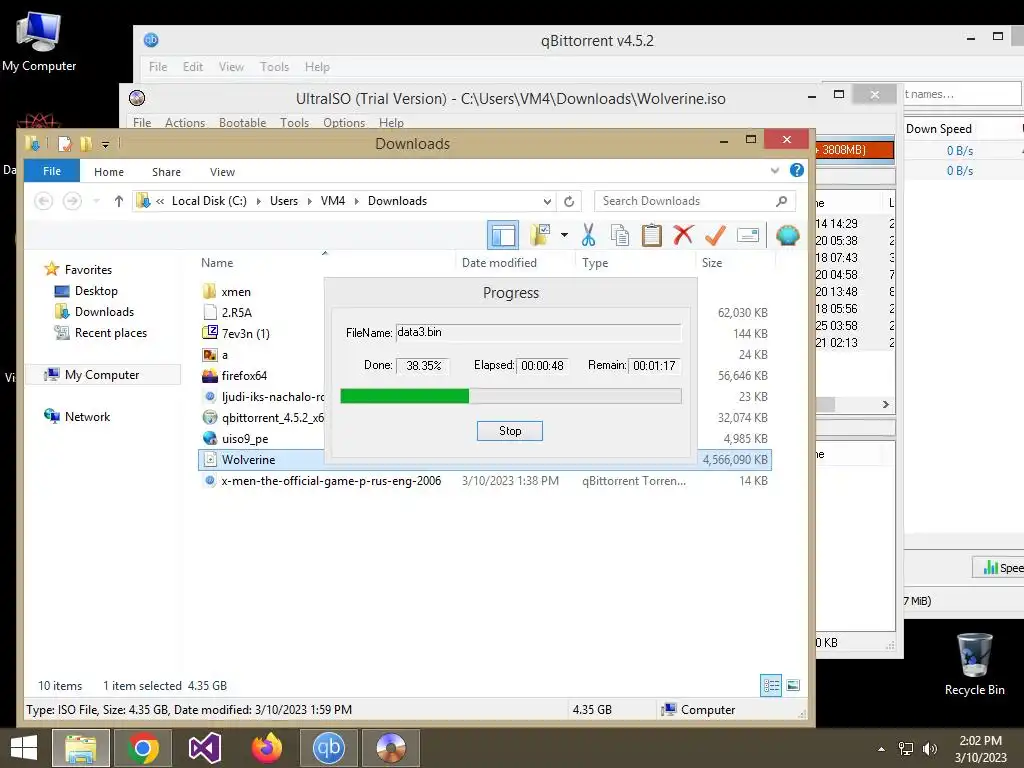Click the Search Downloads box

[695, 201]
